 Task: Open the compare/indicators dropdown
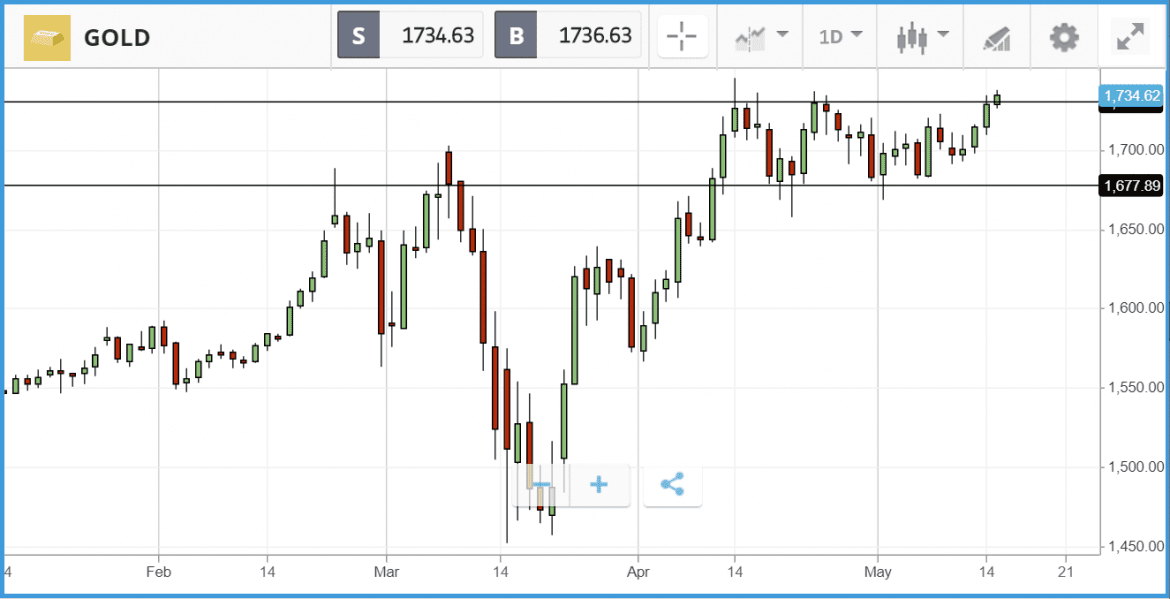coord(762,37)
